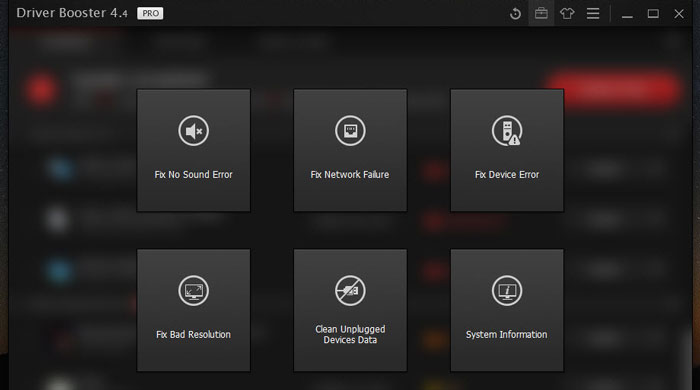Launch the Fix Device Error tool

507,150
